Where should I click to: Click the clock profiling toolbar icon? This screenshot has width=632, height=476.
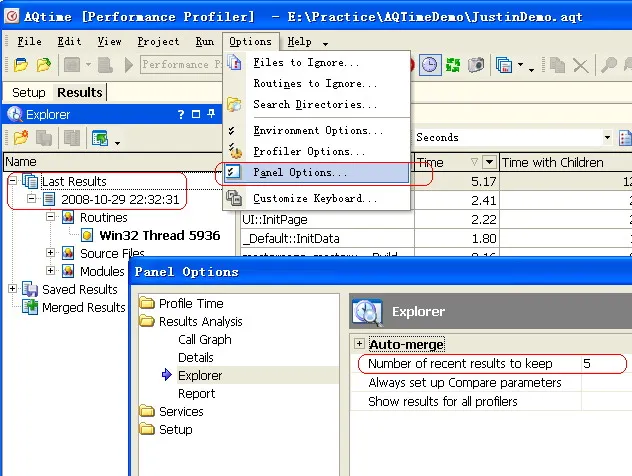(x=430, y=64)
